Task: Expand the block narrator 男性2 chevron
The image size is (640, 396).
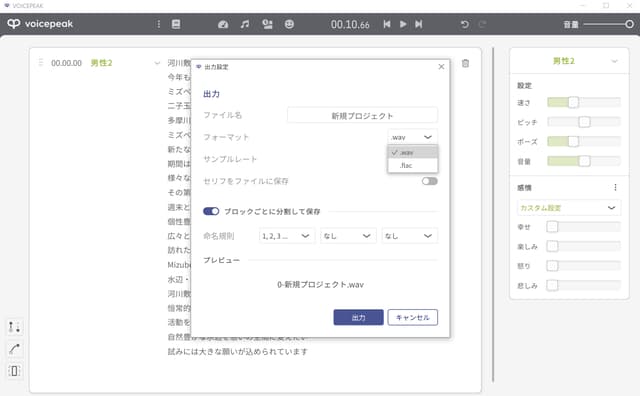Action: [x=157, y=63]
